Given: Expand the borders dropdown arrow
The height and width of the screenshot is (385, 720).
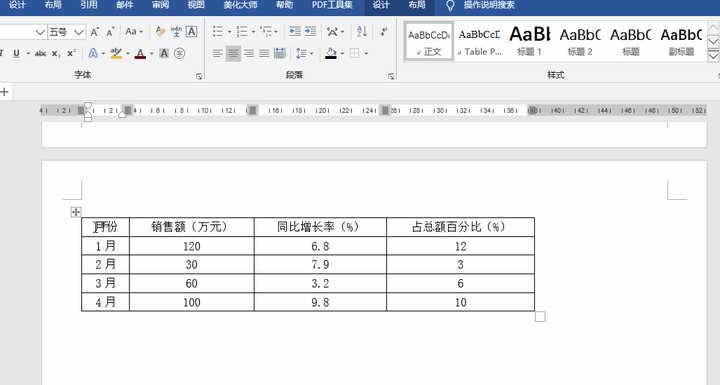Looking at the screenshot, I should point(366,54).
